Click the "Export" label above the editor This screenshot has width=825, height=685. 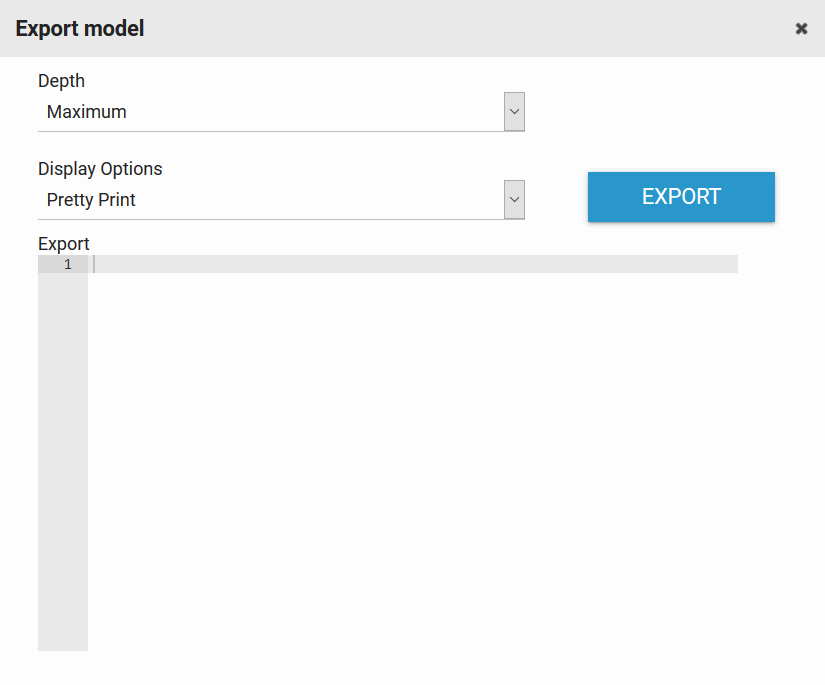[64, 244]
